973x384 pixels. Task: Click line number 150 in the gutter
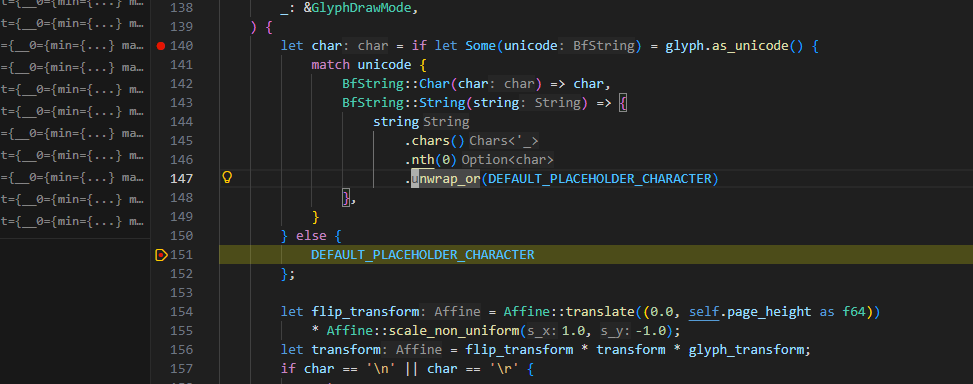tap(182, 236)
